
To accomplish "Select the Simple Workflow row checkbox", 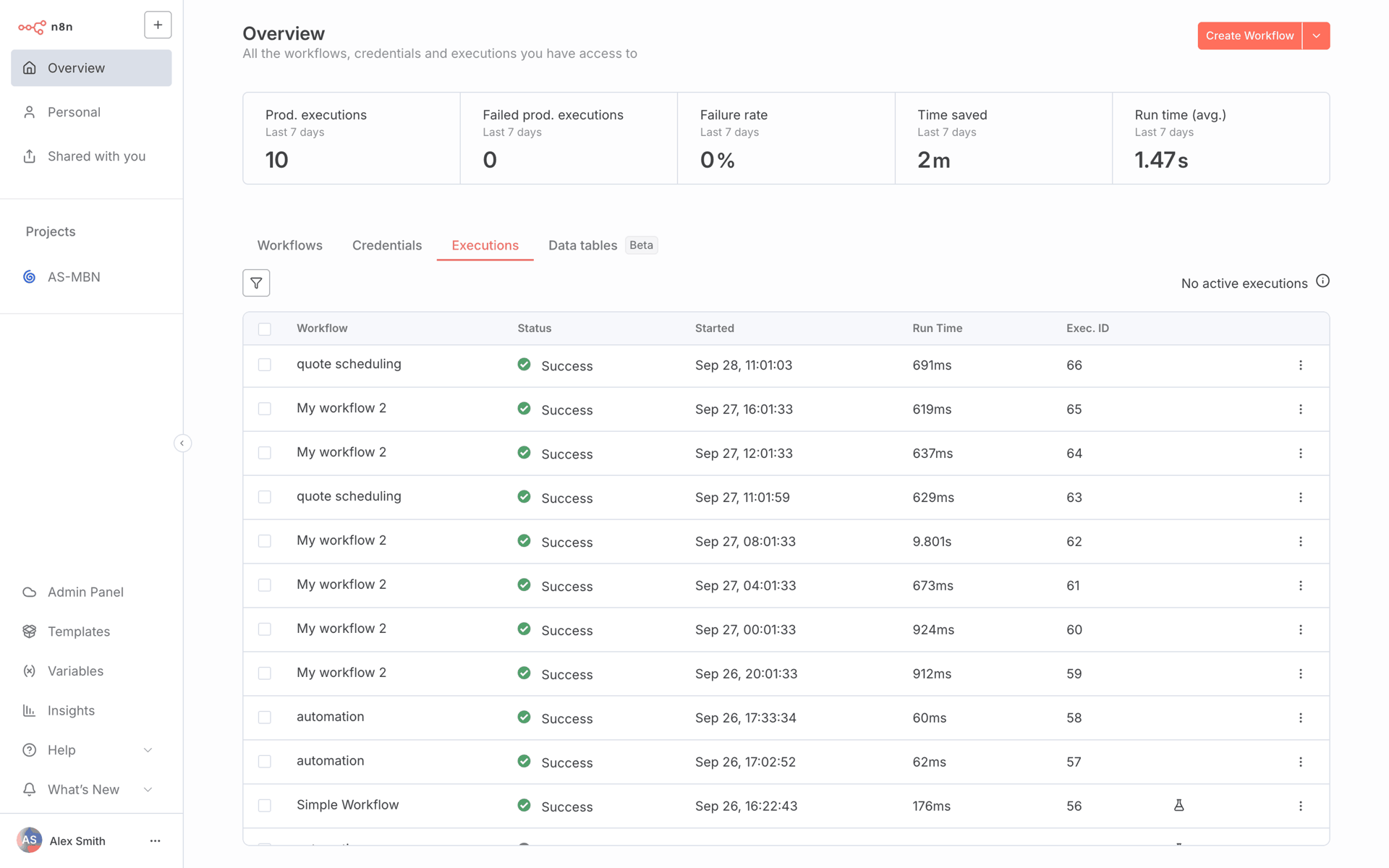I will tap(265, 806).
